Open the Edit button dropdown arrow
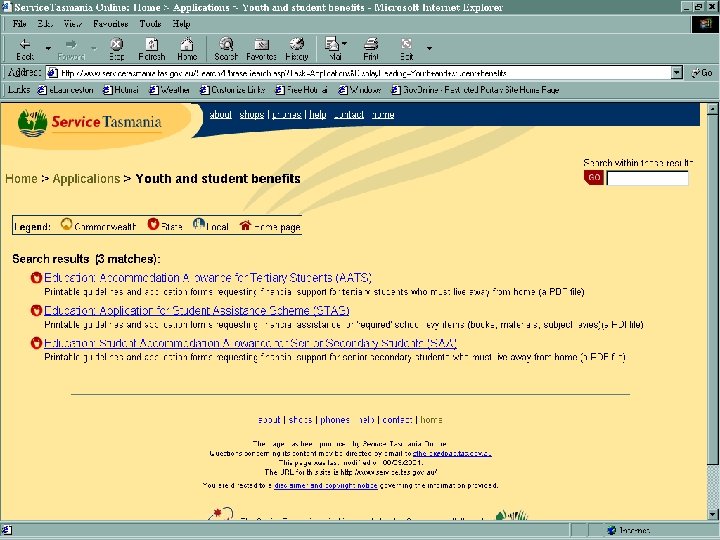This screenshot has height=540, width=720. click(429, 48)
